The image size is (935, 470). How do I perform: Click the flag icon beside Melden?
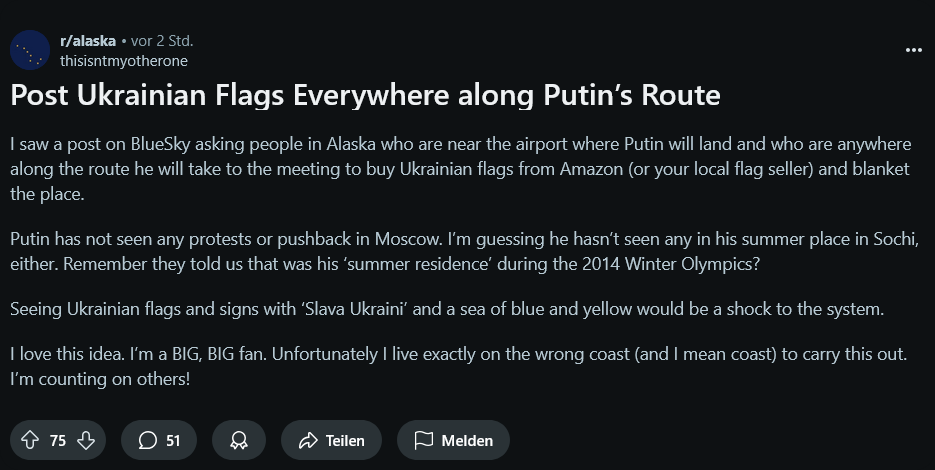[423, 440]
